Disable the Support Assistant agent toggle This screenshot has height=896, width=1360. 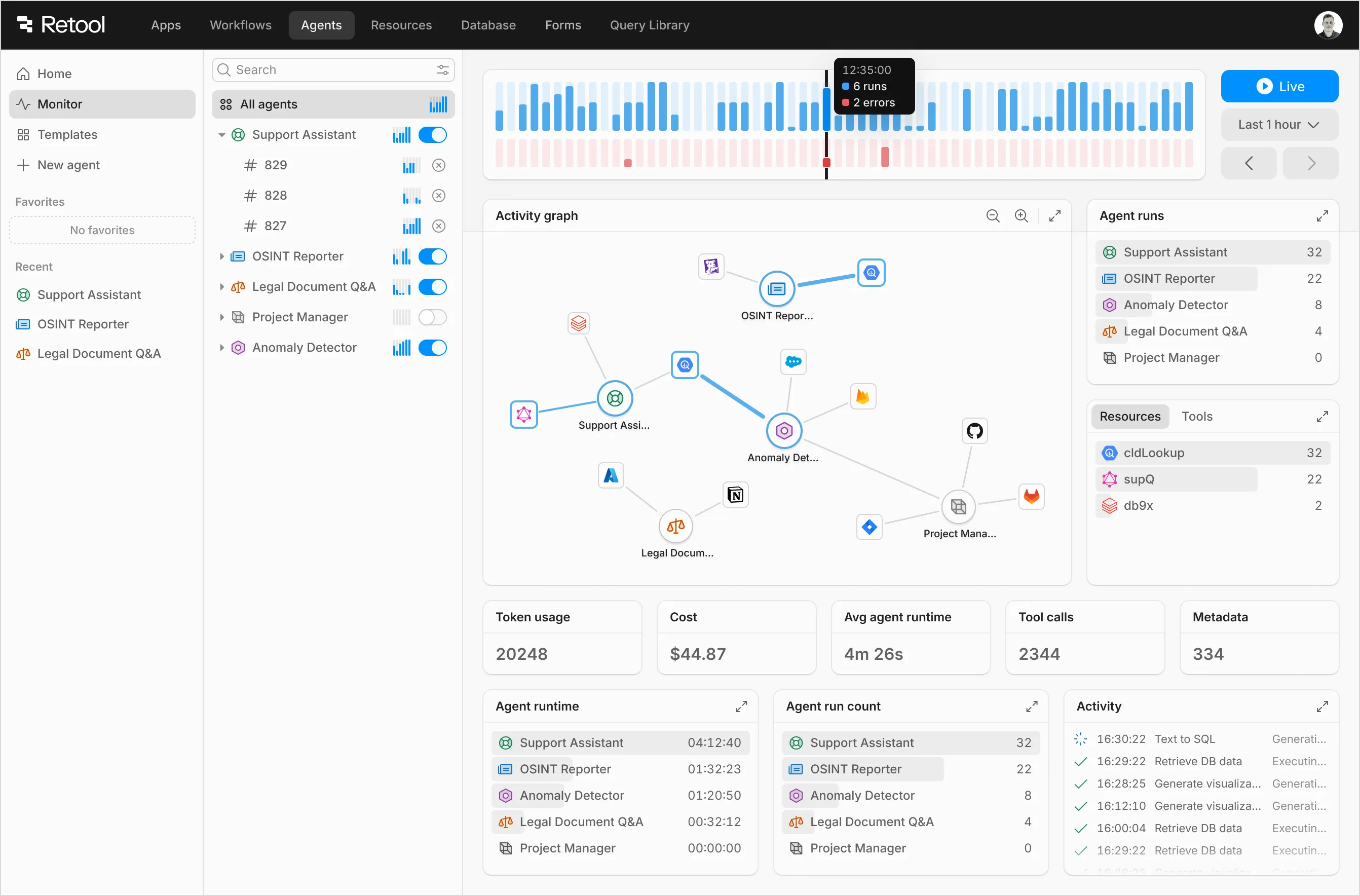tap(433, 135)
